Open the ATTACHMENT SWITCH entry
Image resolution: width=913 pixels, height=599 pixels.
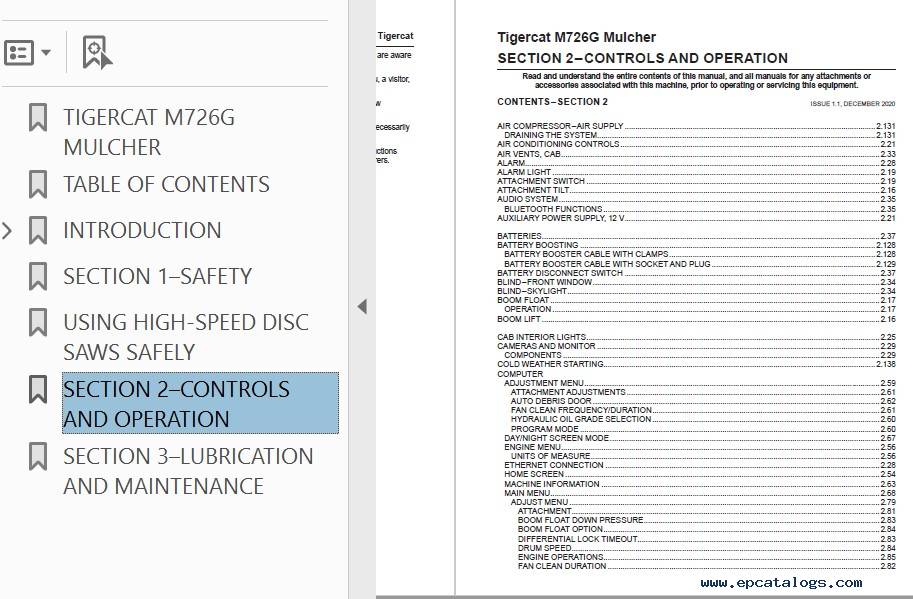pyautogui.click(x=696, y=181)
